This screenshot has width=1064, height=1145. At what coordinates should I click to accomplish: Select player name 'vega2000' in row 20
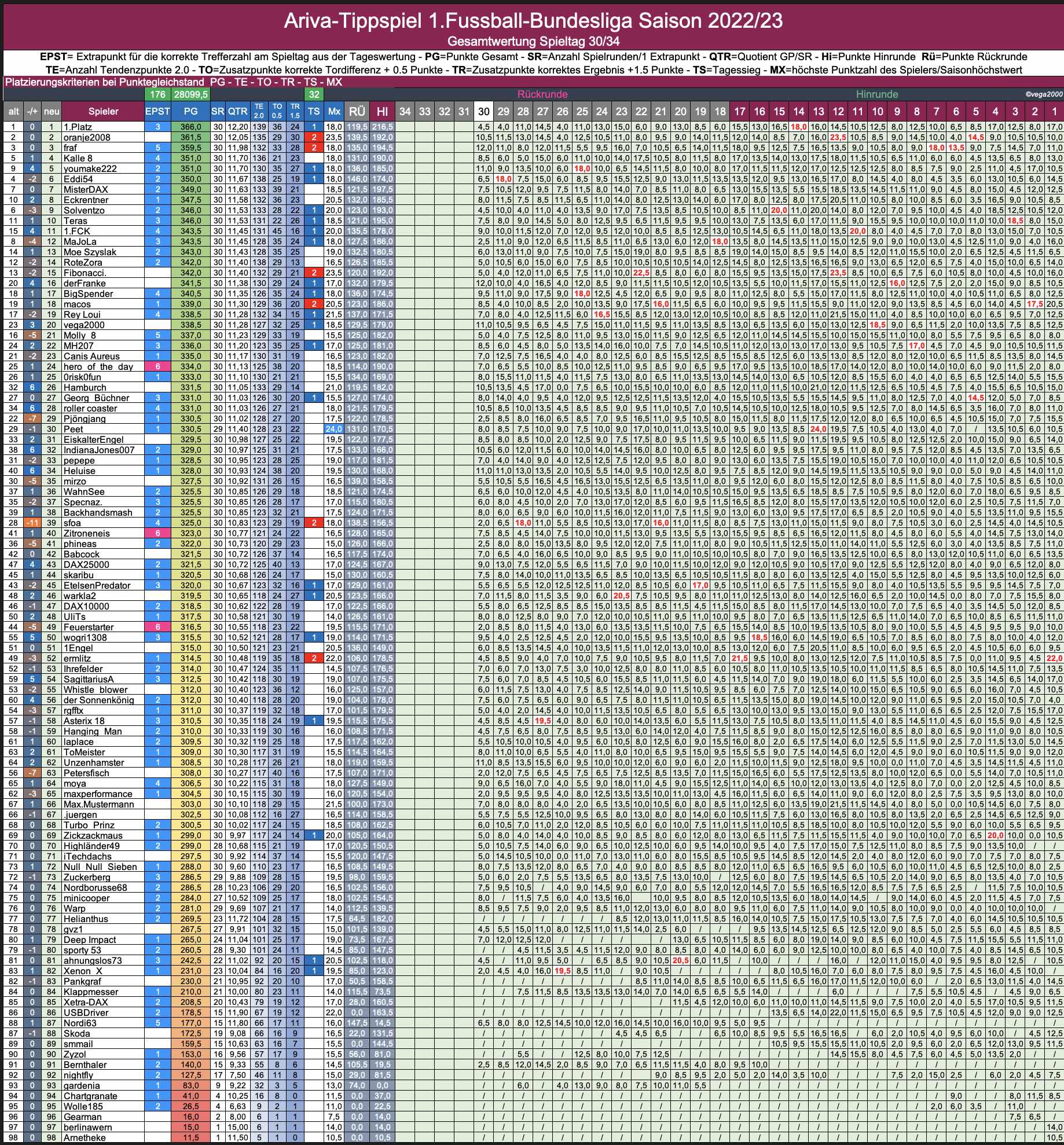coord(85,325)
